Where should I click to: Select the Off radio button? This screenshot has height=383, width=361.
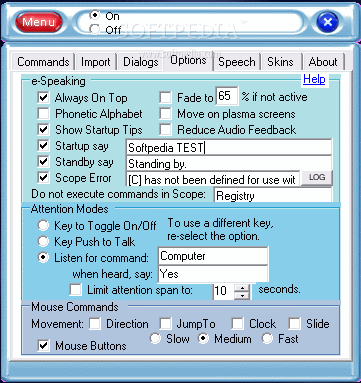coord(95,29)
